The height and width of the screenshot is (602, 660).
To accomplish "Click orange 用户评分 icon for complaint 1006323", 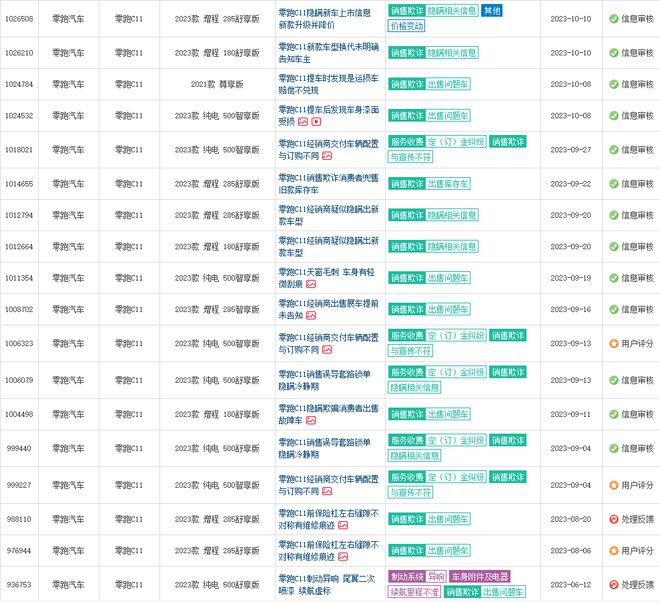I will pos(614,344).
